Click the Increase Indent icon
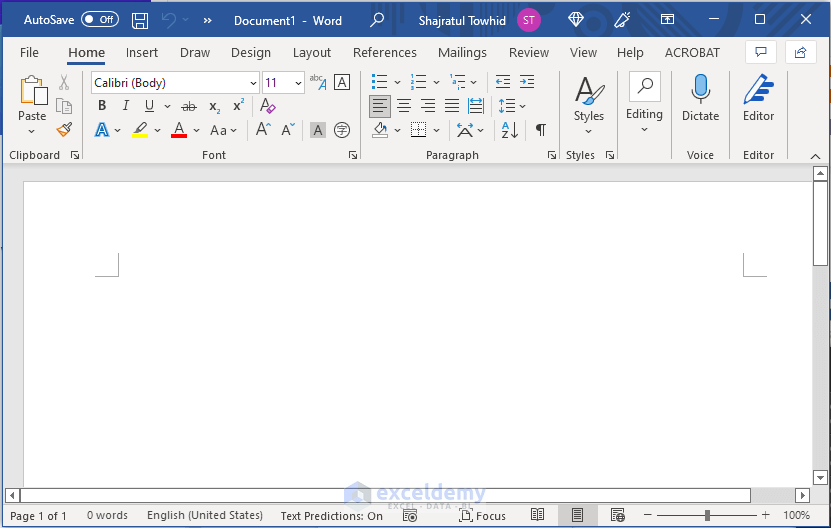 527,82
